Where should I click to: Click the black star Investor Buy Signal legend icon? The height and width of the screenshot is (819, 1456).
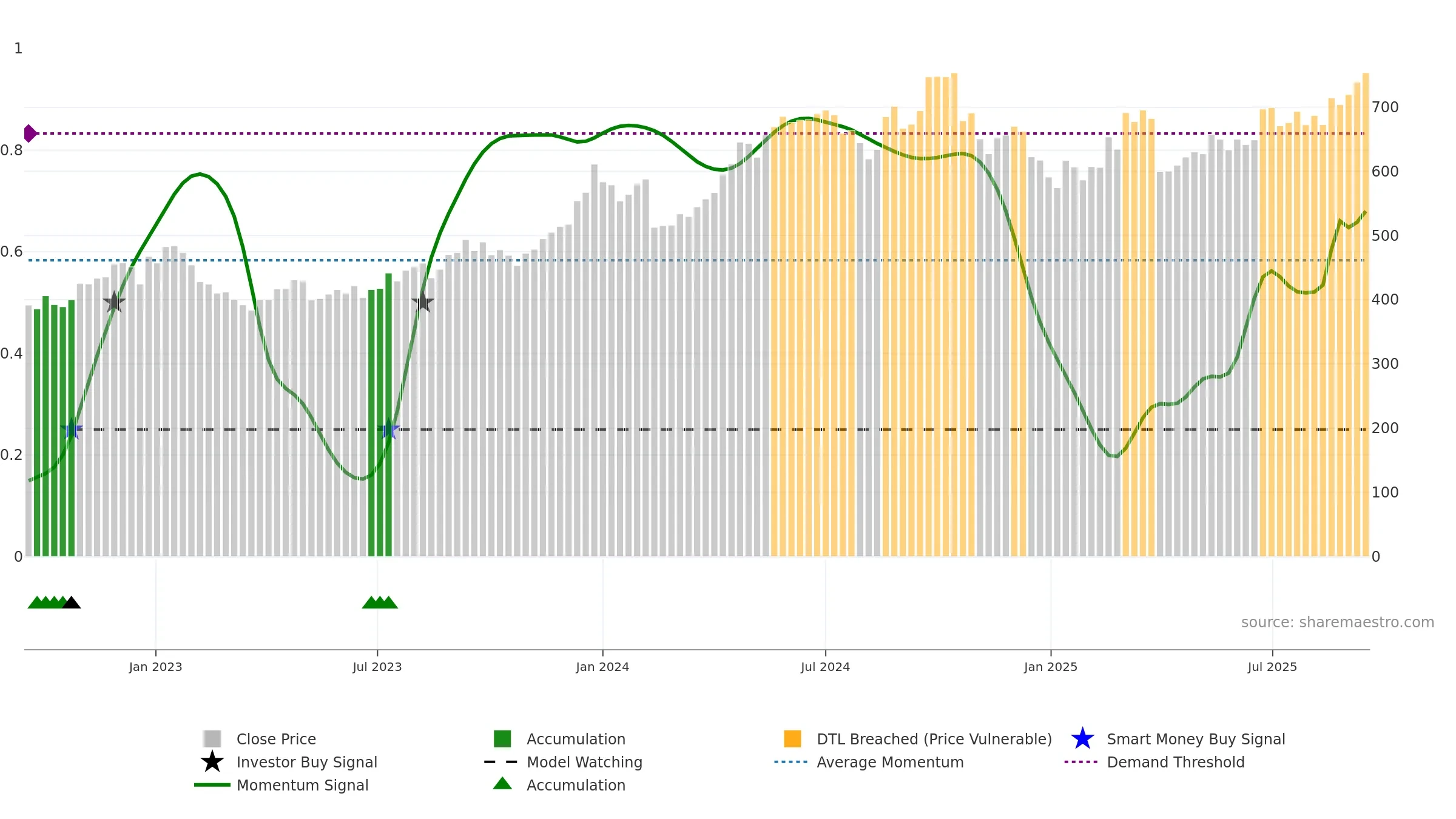(212, 761)
